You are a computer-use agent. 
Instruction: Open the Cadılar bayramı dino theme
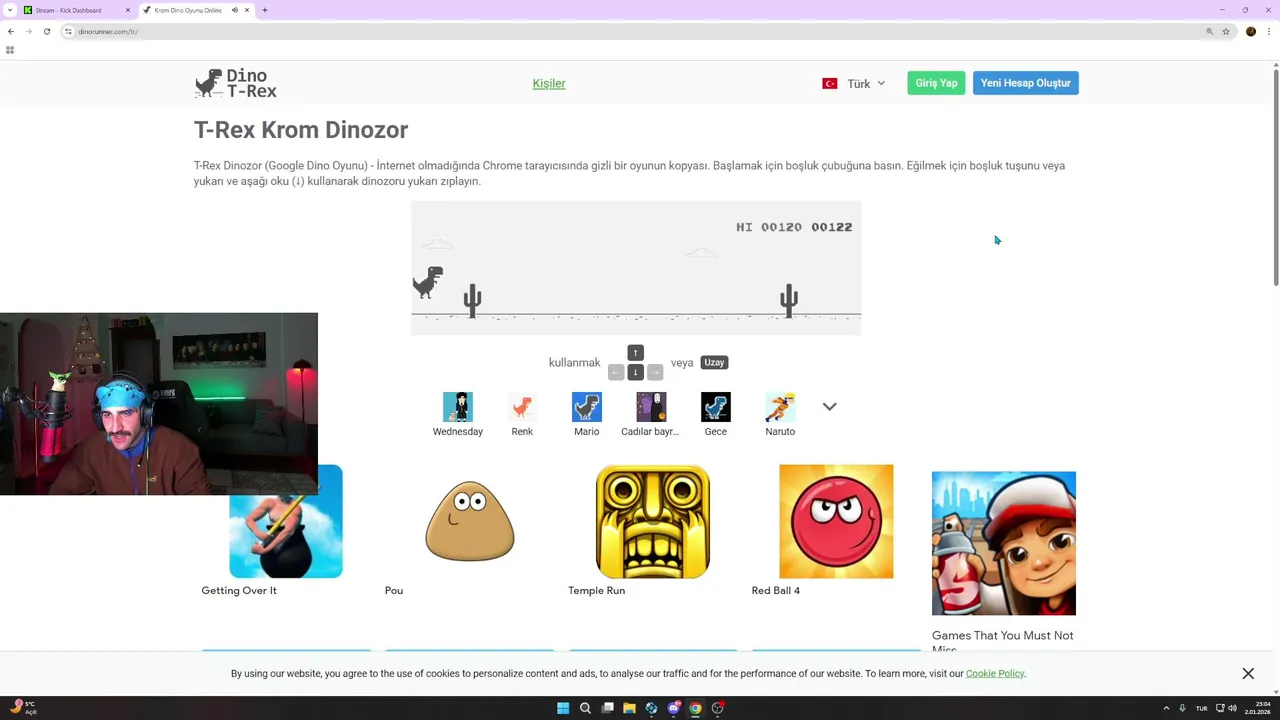tap(651, 414)
